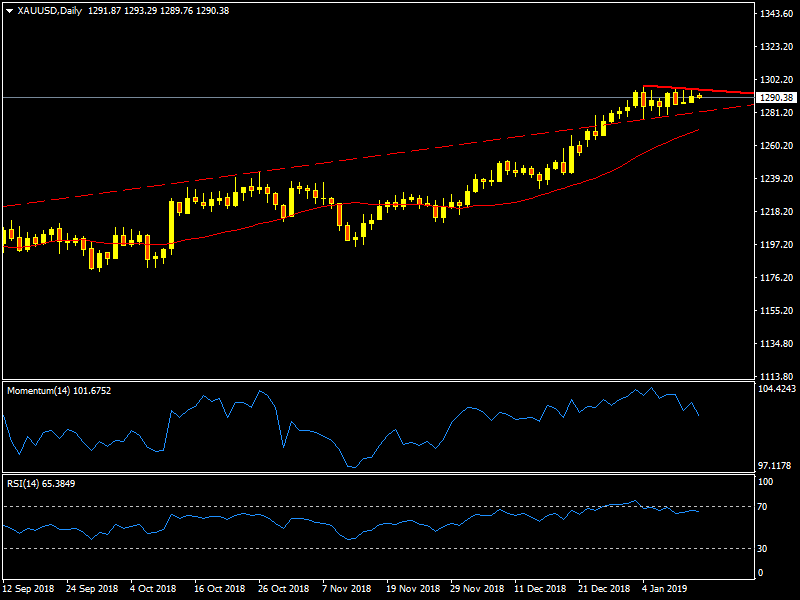Click the triangle arrow beside XAUUSD title
This screenshot has height=600, width=800.
coord(9,11)
